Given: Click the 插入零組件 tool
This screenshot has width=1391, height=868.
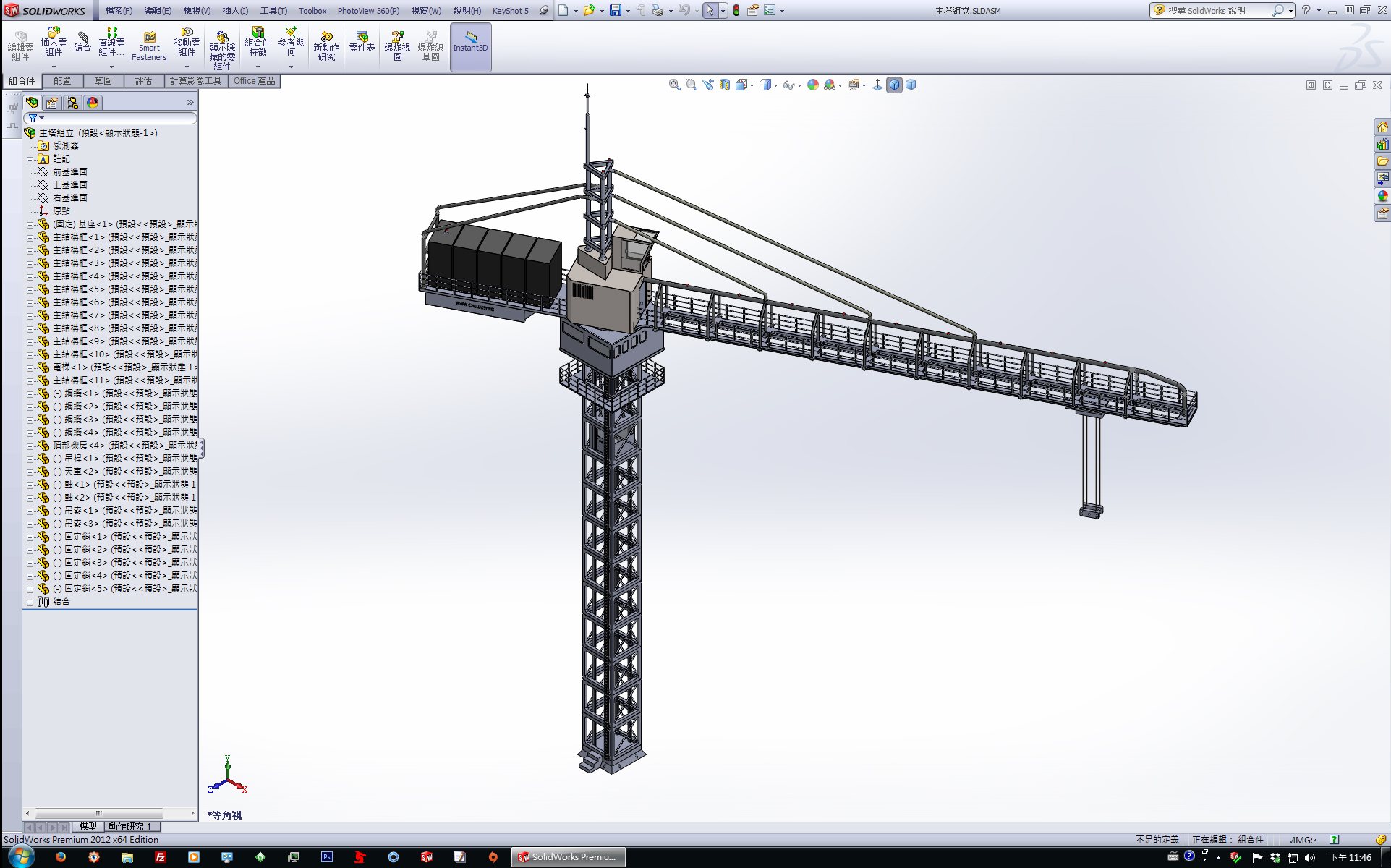Looking at the screenshot, I should [x=54, y=45].
